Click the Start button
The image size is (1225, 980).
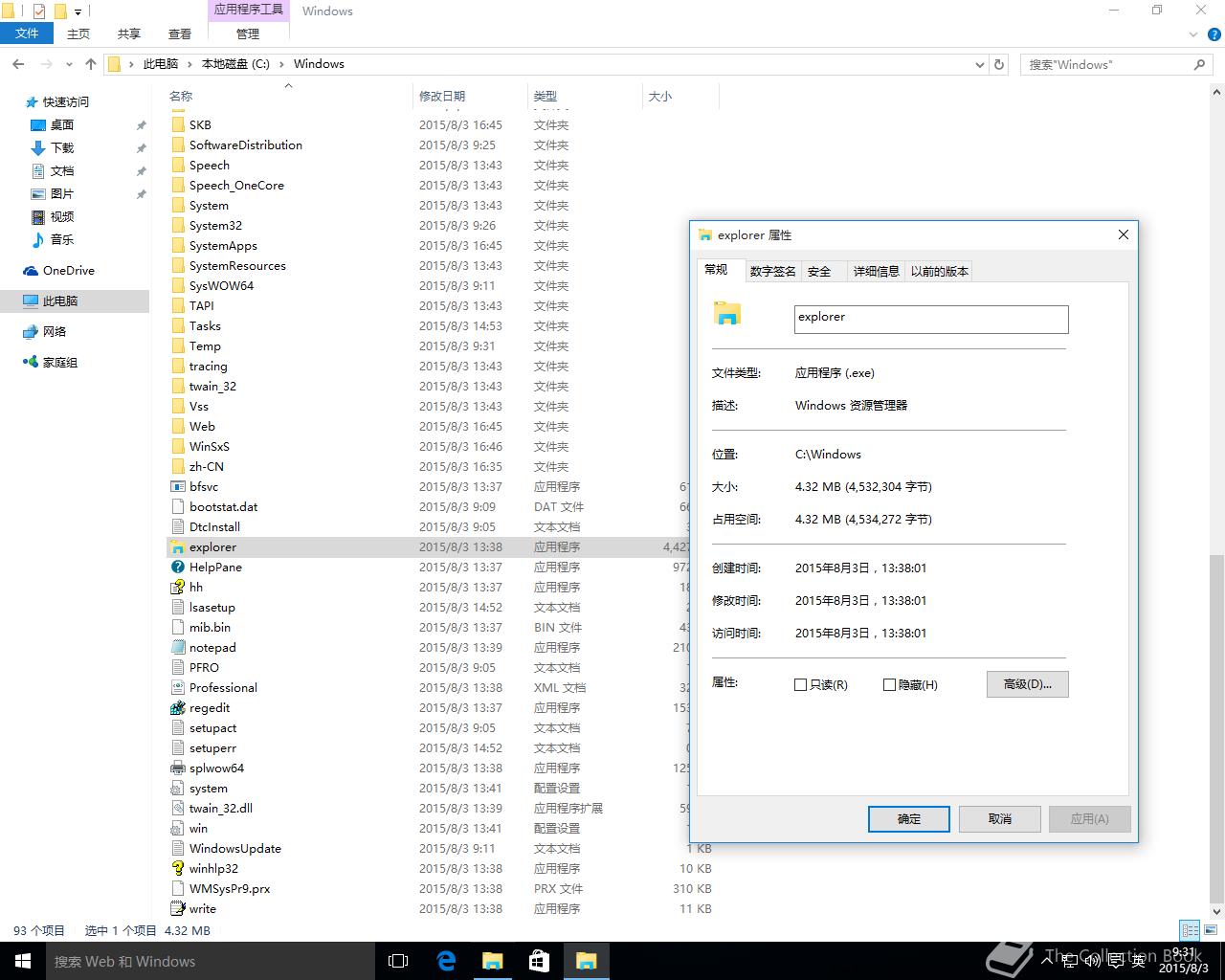click(x=23, y=961)
